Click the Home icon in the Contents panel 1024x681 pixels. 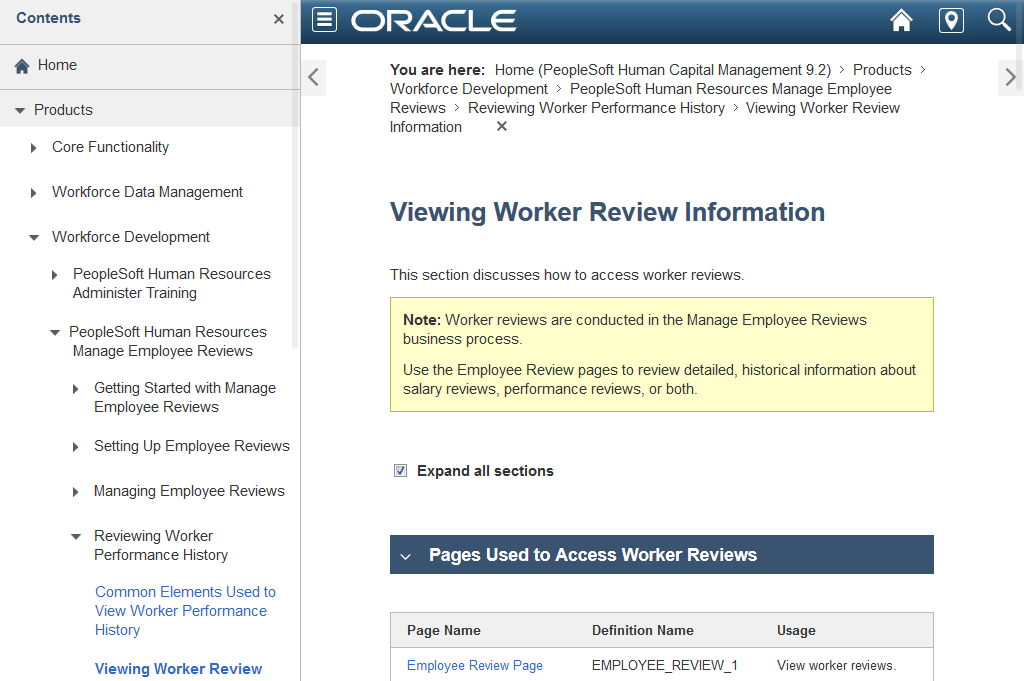pyautogui.click(x=20, y=65)
